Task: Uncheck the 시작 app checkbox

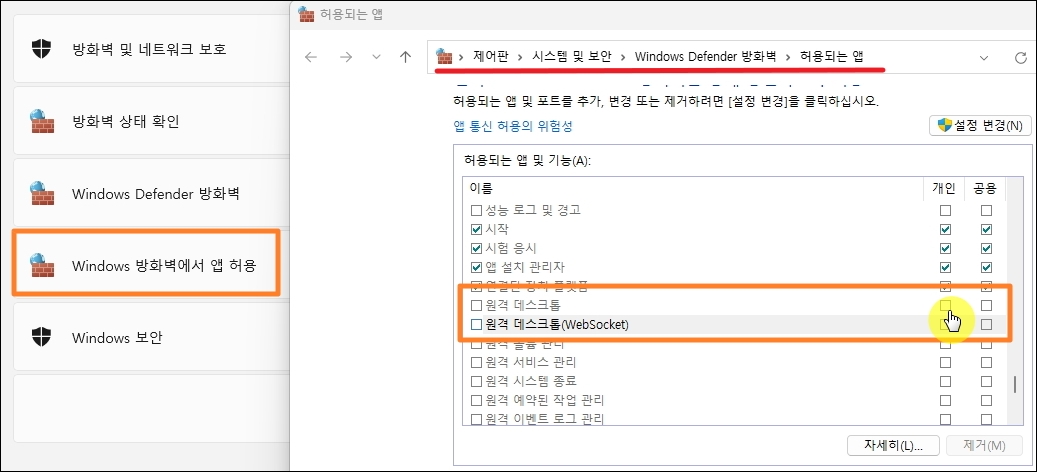Action: [476, 230]
